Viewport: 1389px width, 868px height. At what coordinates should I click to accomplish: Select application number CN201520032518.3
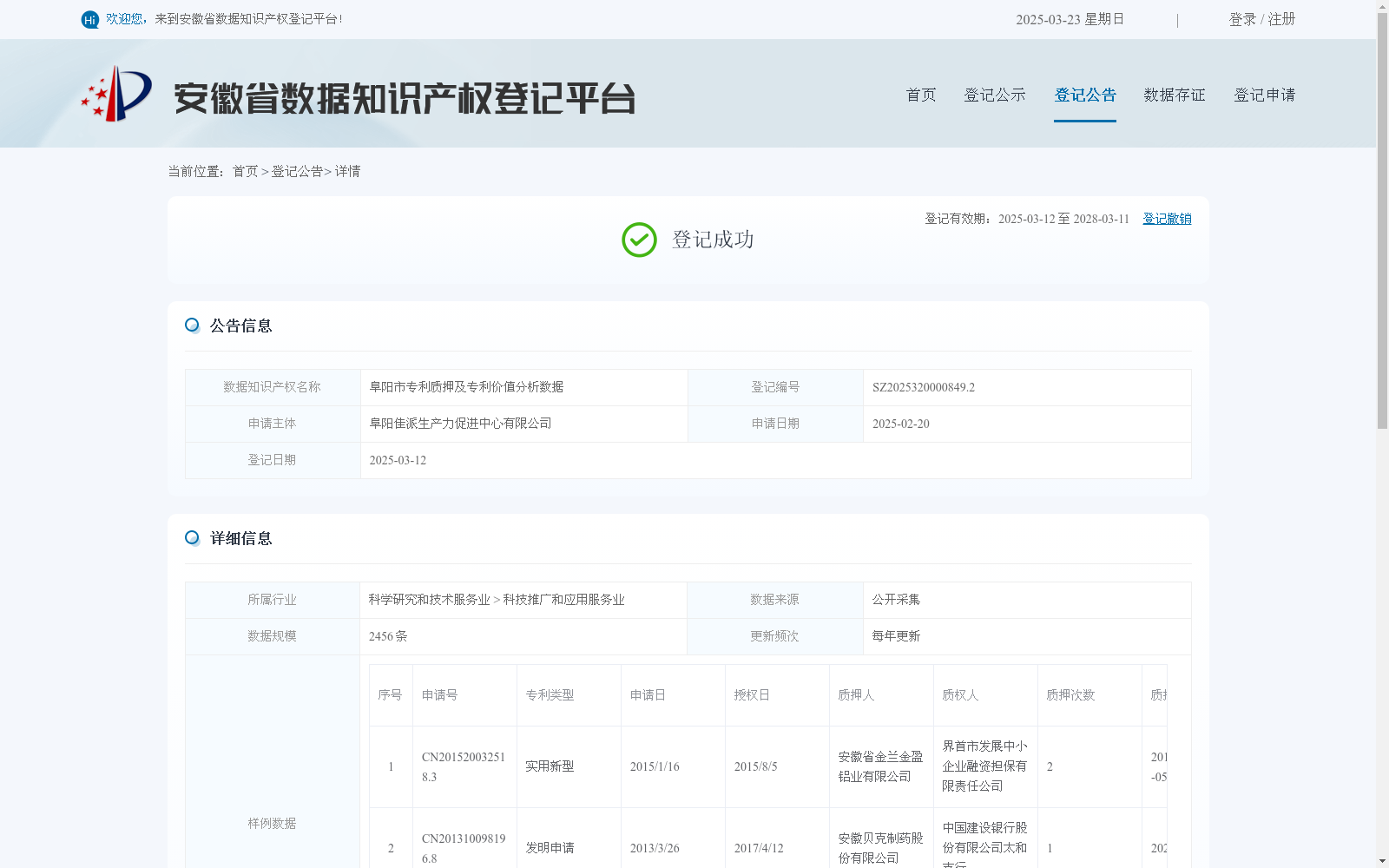click(464, 766)
